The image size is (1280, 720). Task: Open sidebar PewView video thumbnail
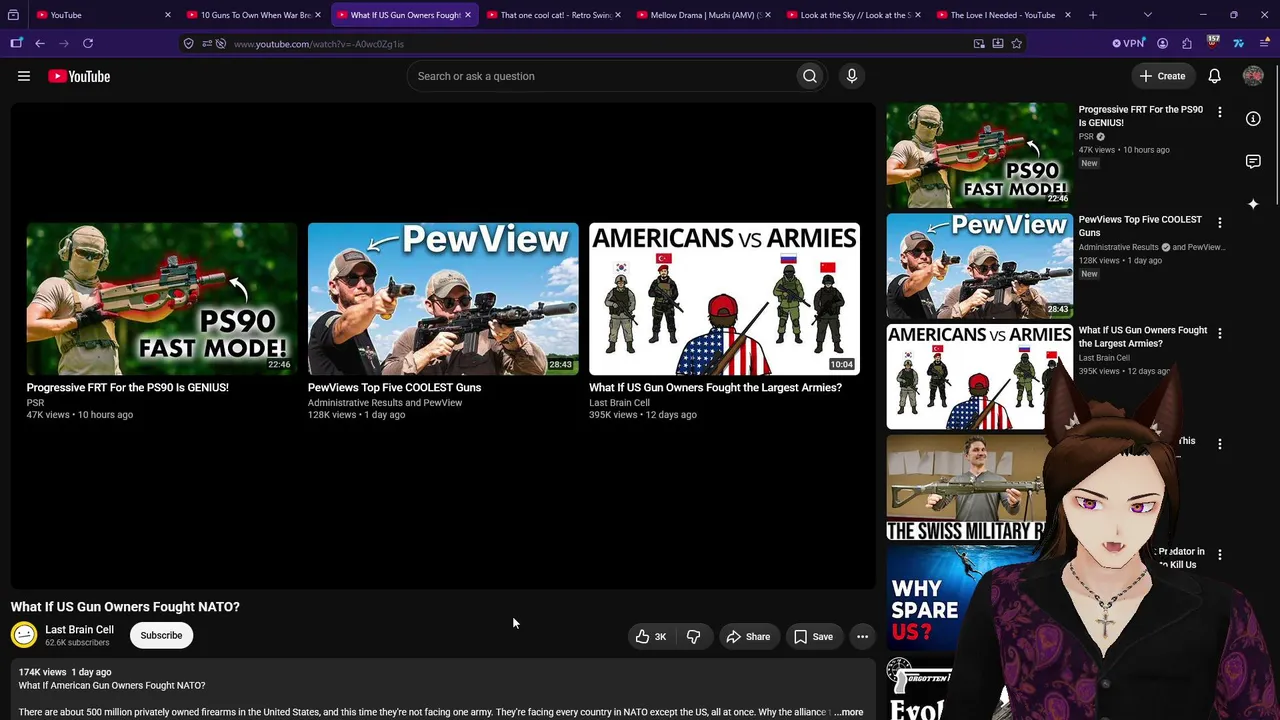pos(979,266)
